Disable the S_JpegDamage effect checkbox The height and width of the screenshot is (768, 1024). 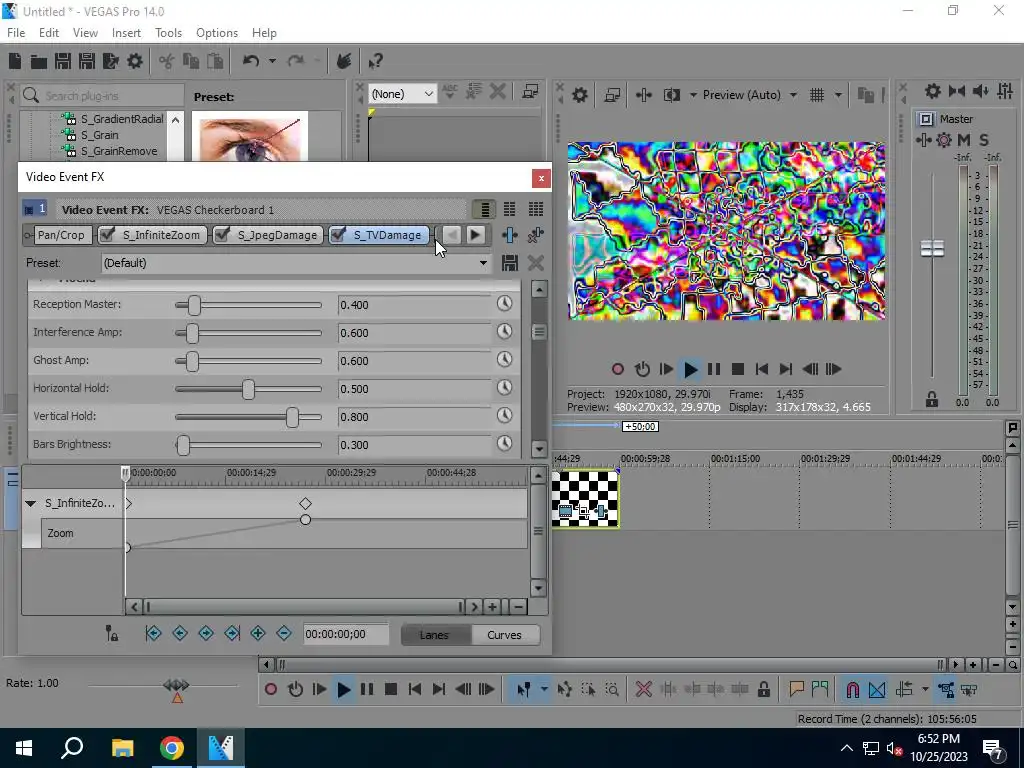tap(223, 234)
